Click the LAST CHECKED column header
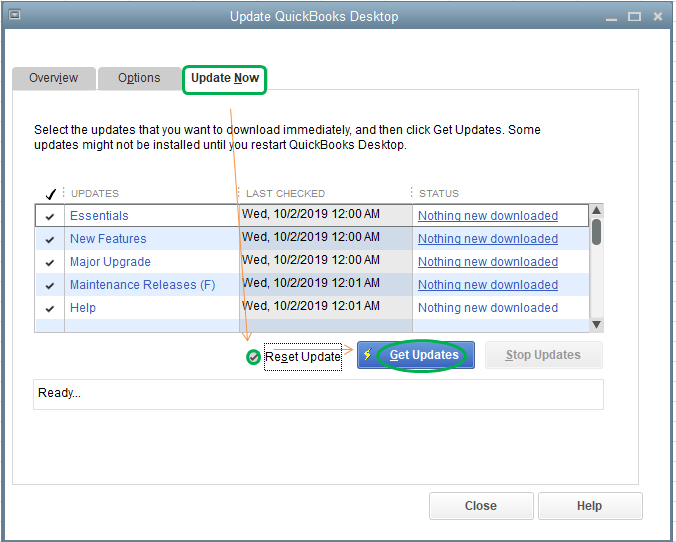 tap(285, 194)
